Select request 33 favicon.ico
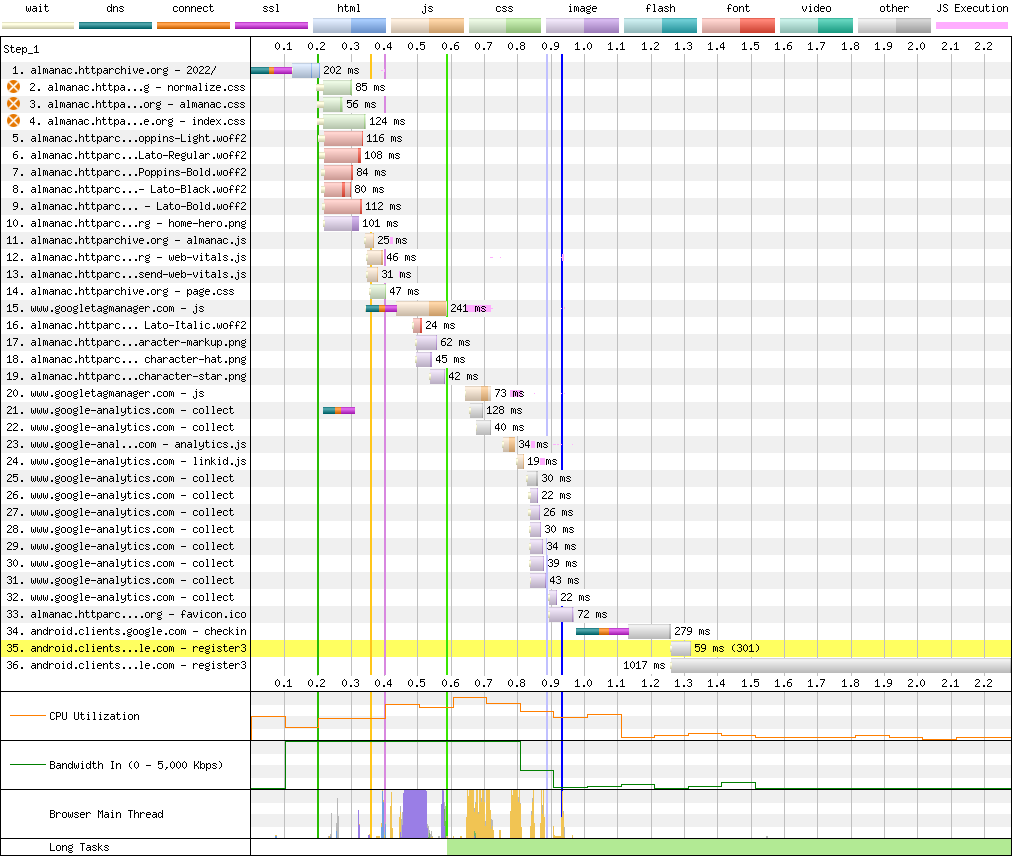Image resolution: width=1012 pixels, height=856 pixels. [x=126, y=614]
